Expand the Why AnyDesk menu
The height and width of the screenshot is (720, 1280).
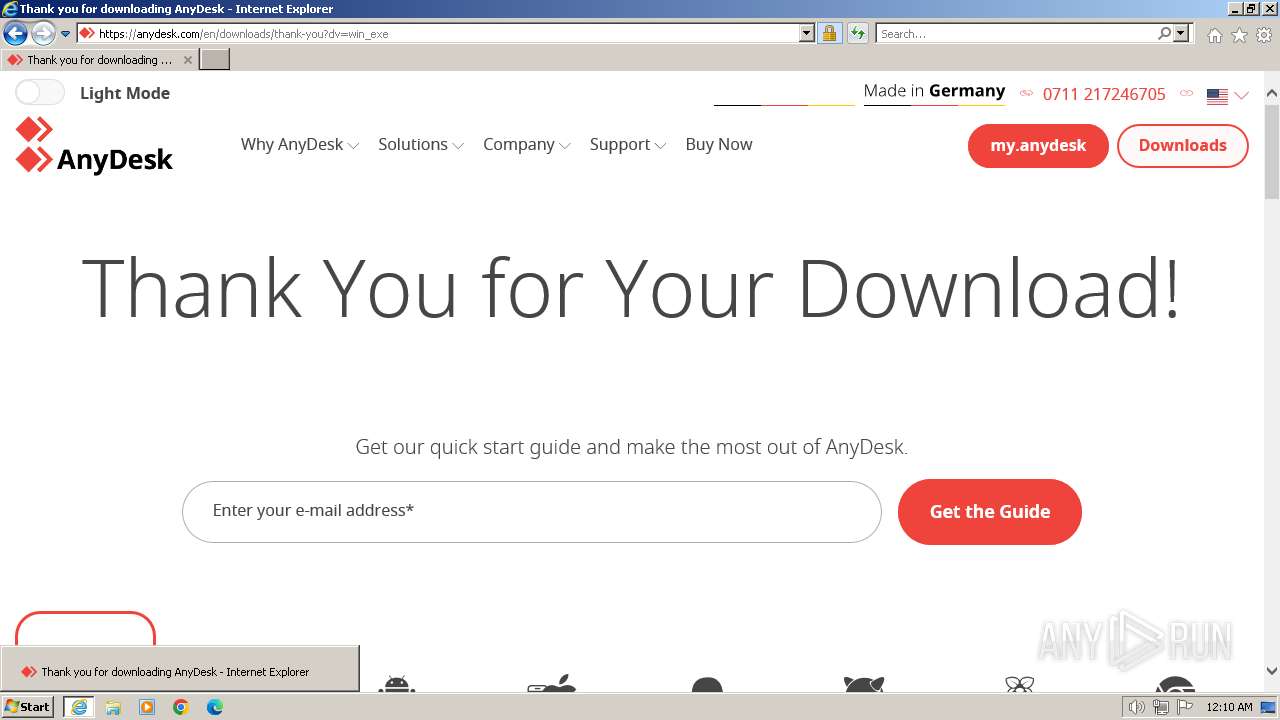299,144
